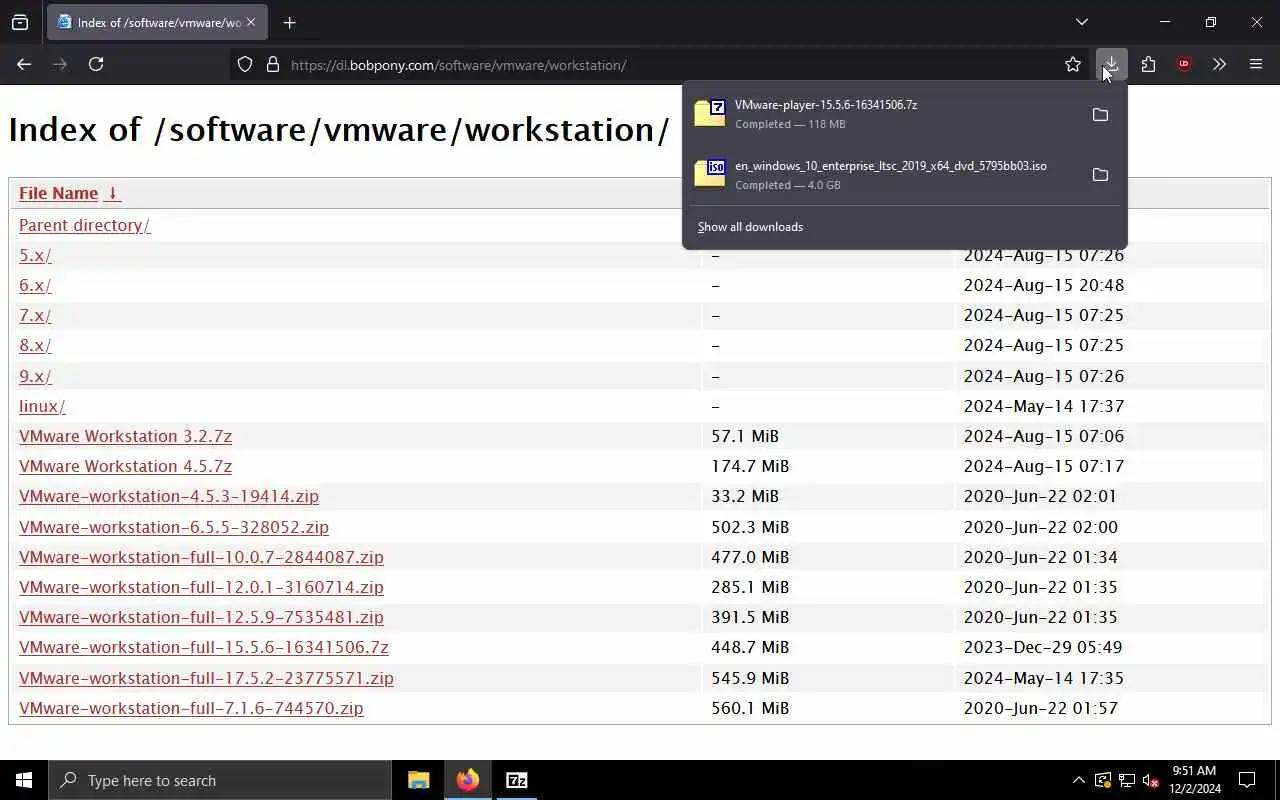1280x800 pixels.
Task: Toggle the Downloads toolbar button
Action: pos(1111,64)
